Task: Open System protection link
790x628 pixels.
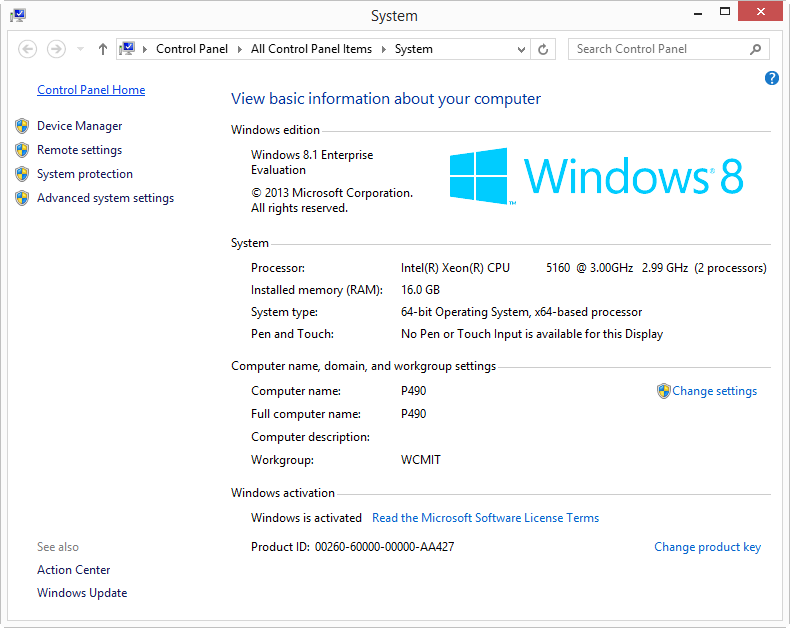Action: click(85, 174)
